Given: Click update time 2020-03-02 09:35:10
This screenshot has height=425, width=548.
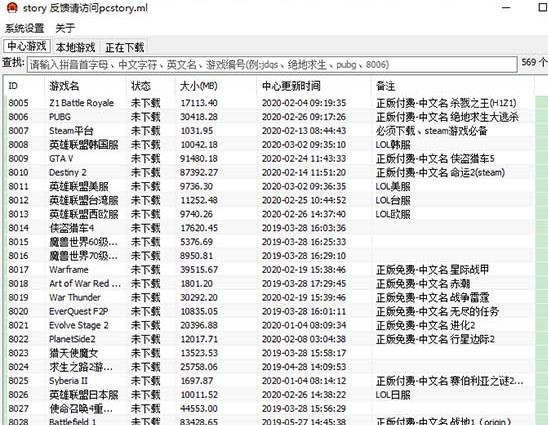Looking at the screenshot, I should (304, 144).
